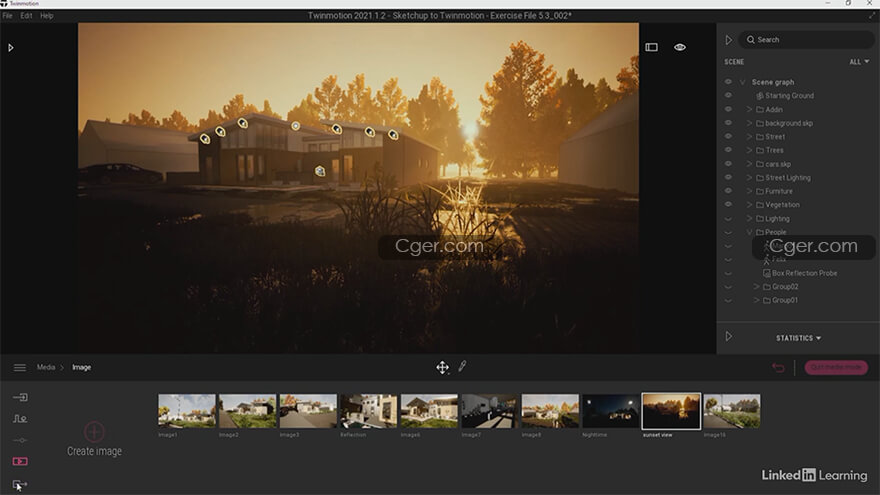
Task: Click the Box Reflection Probe icon
Action: pyautogui.click(x=767, y=273)
